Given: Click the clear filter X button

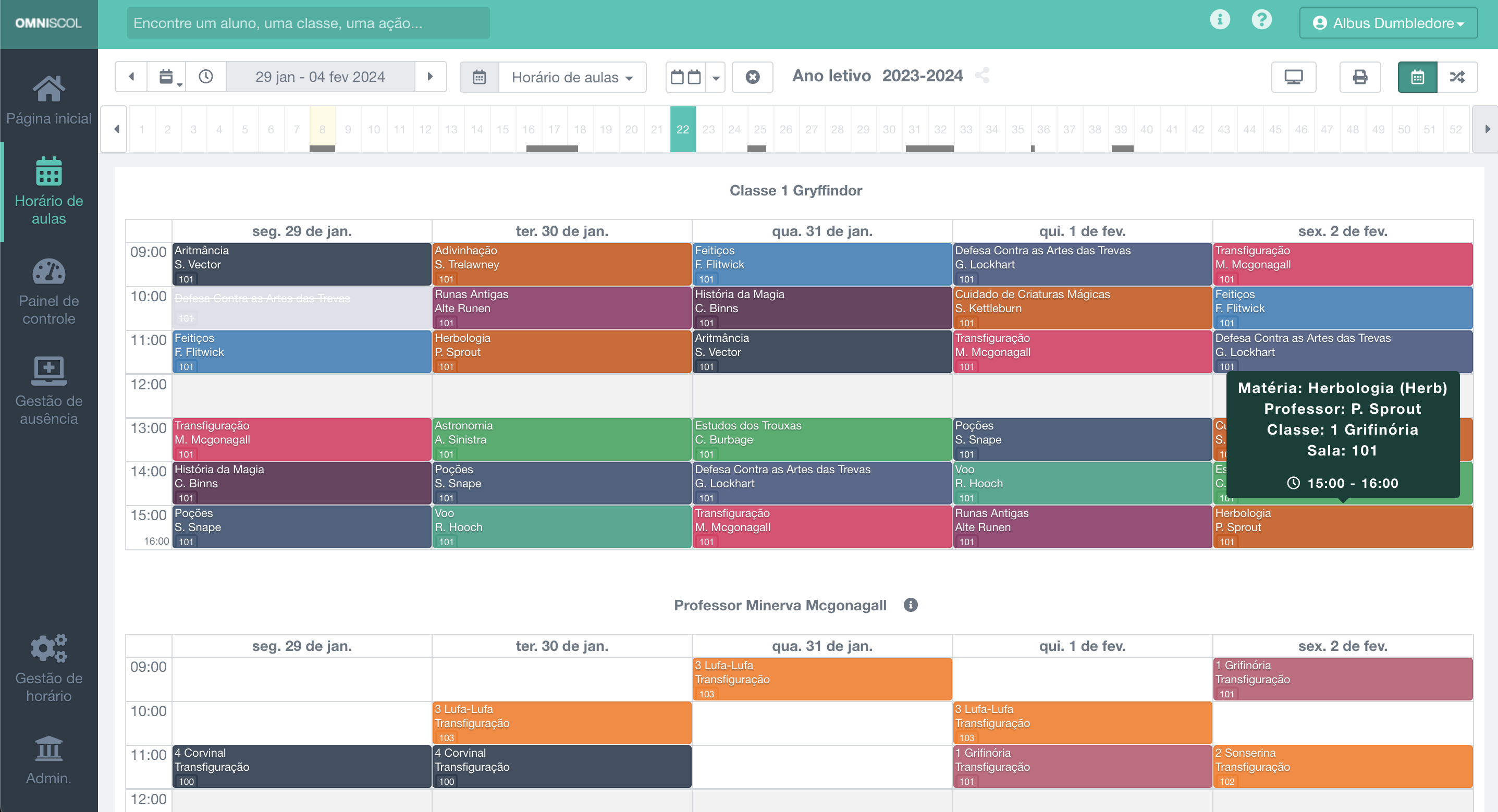Looking at the screenshot, I should (752, 77).
